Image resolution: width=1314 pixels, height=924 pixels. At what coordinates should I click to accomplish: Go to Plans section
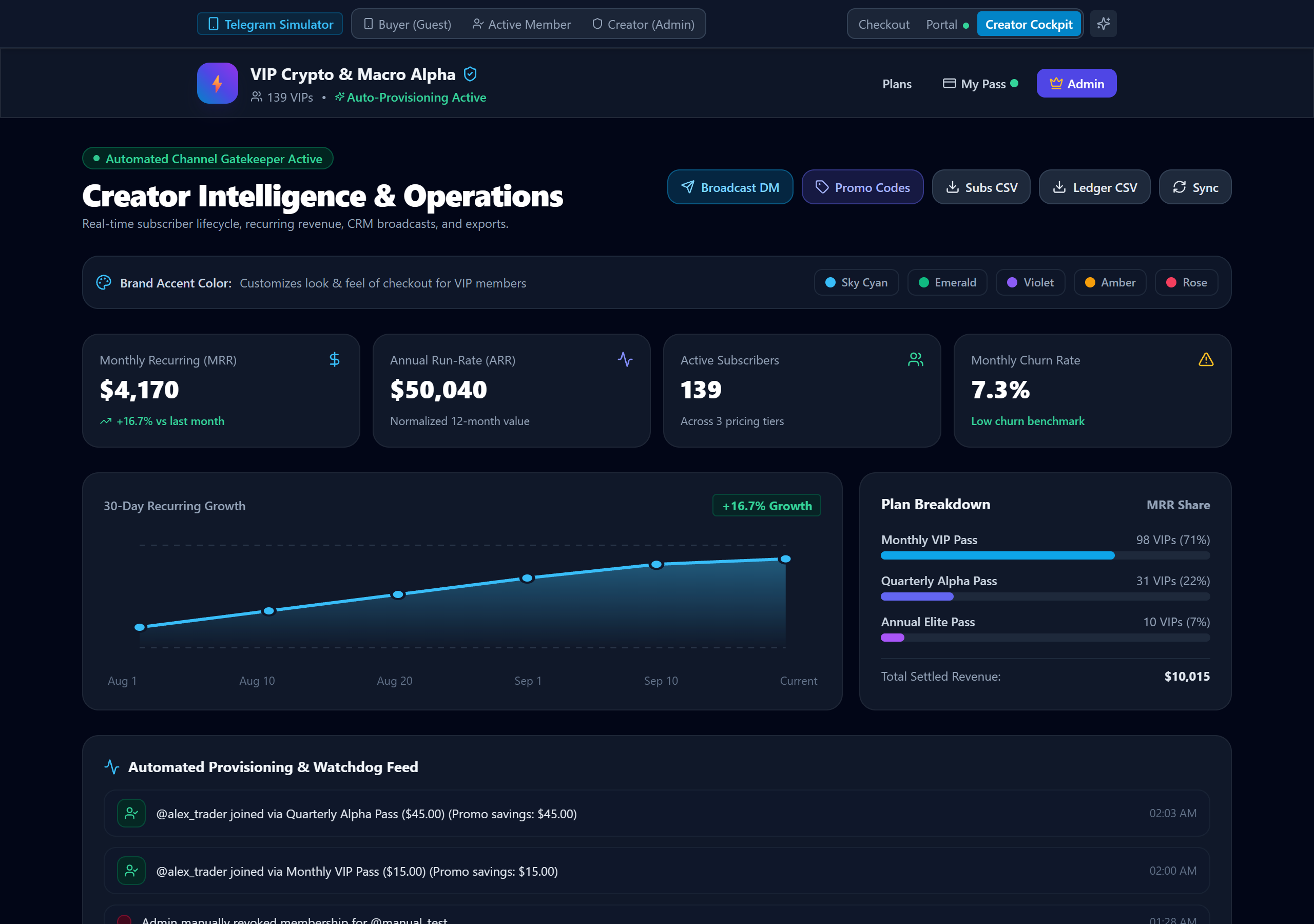click(x=897, y=84)
